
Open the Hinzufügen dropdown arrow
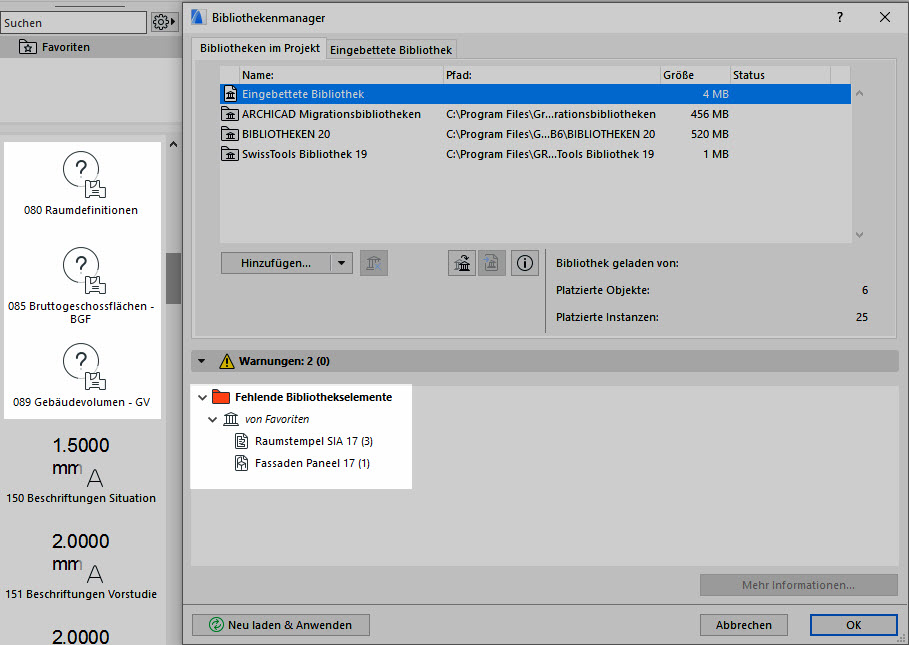(x=341, y=263)
